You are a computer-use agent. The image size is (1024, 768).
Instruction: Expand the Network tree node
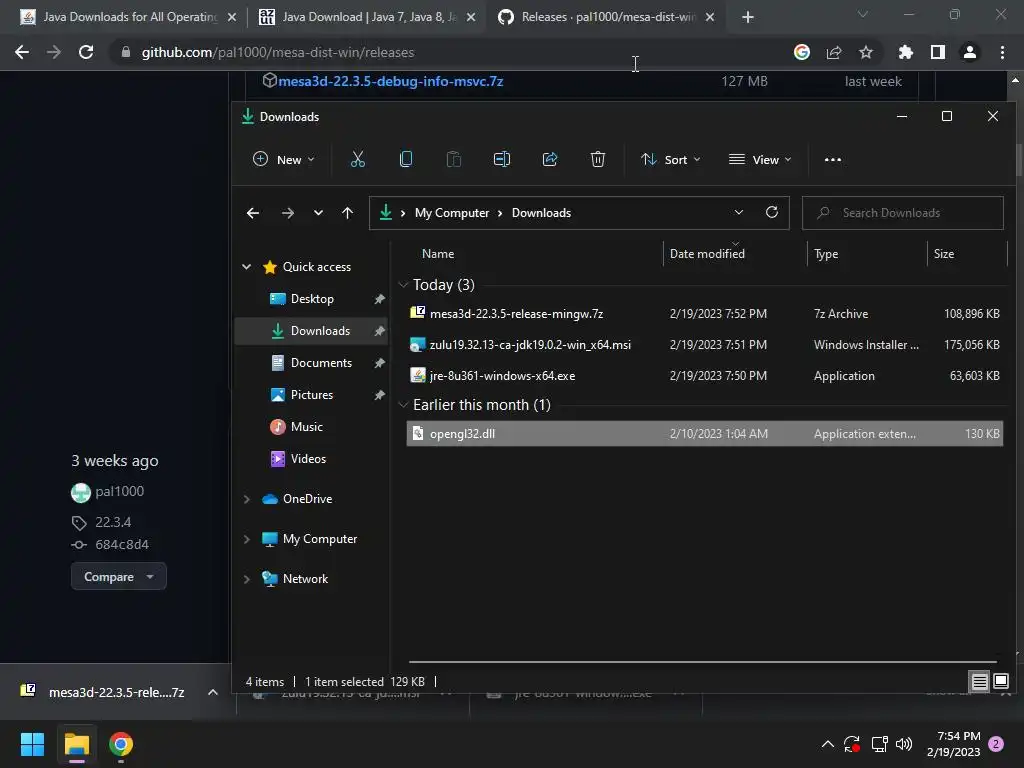pos(246,579)
